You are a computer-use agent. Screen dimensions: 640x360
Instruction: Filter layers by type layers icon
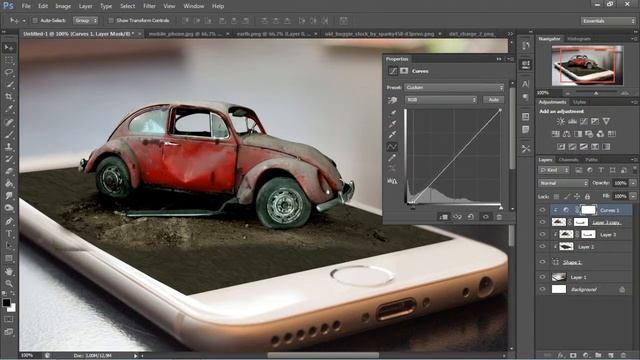click(x=601, y=170)
